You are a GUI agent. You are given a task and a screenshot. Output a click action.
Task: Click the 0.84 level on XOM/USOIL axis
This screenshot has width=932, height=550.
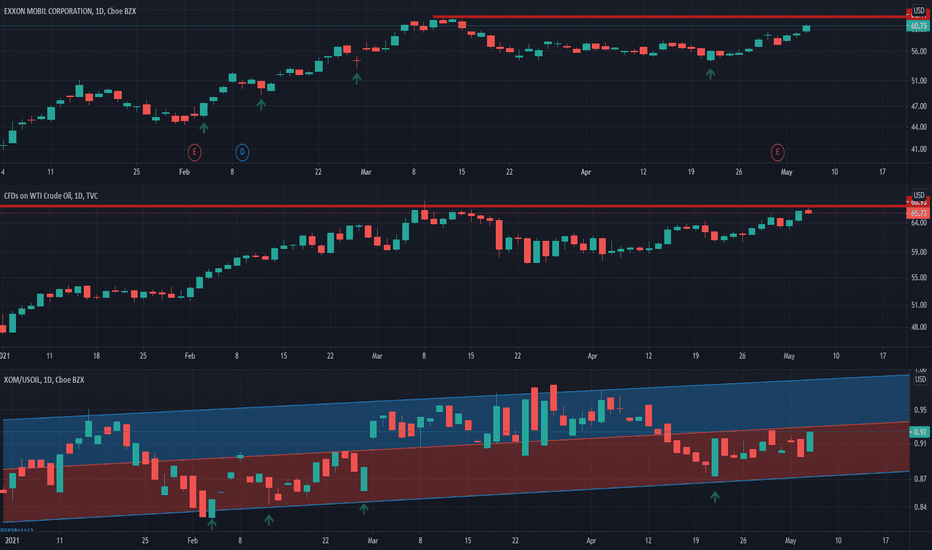pyautogui.click(x=920, y=507)
